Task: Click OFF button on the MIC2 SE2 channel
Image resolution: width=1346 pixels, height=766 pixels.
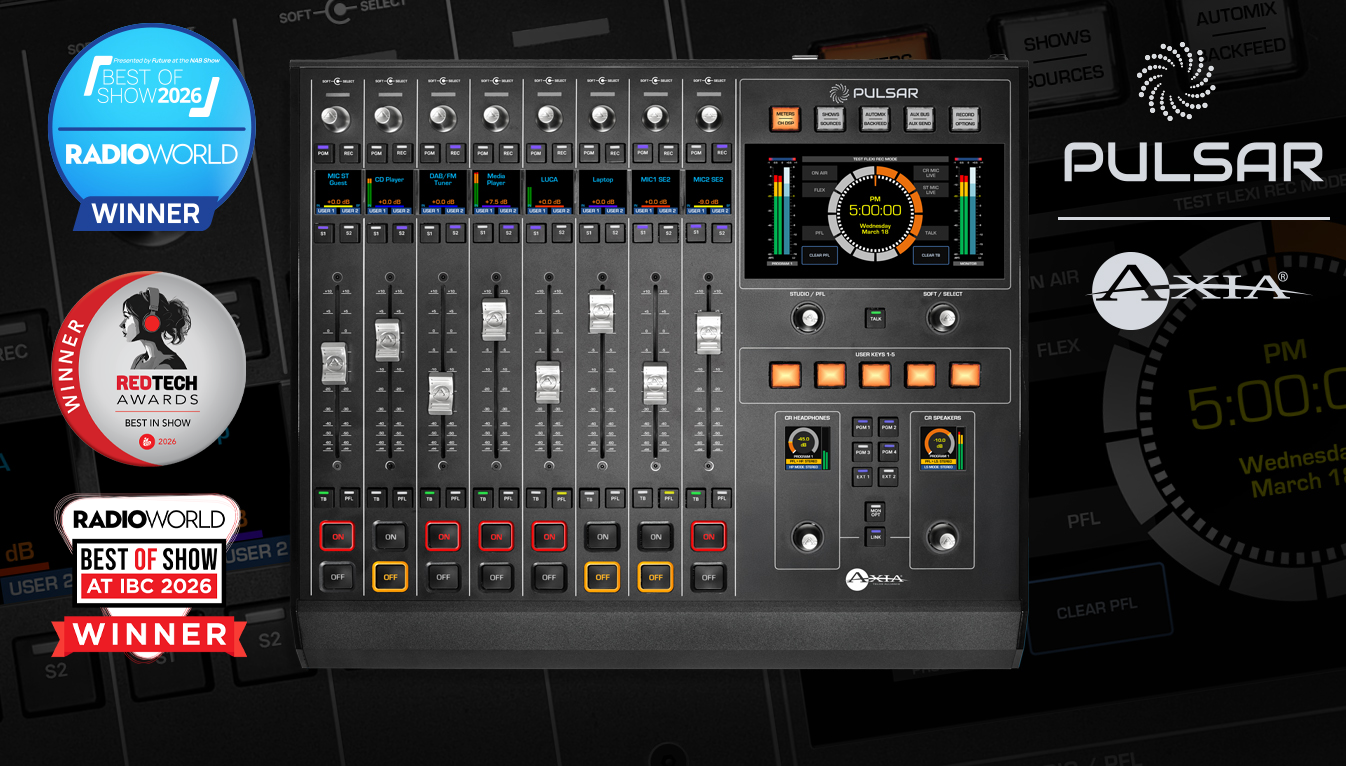Action: coord(708,577)
